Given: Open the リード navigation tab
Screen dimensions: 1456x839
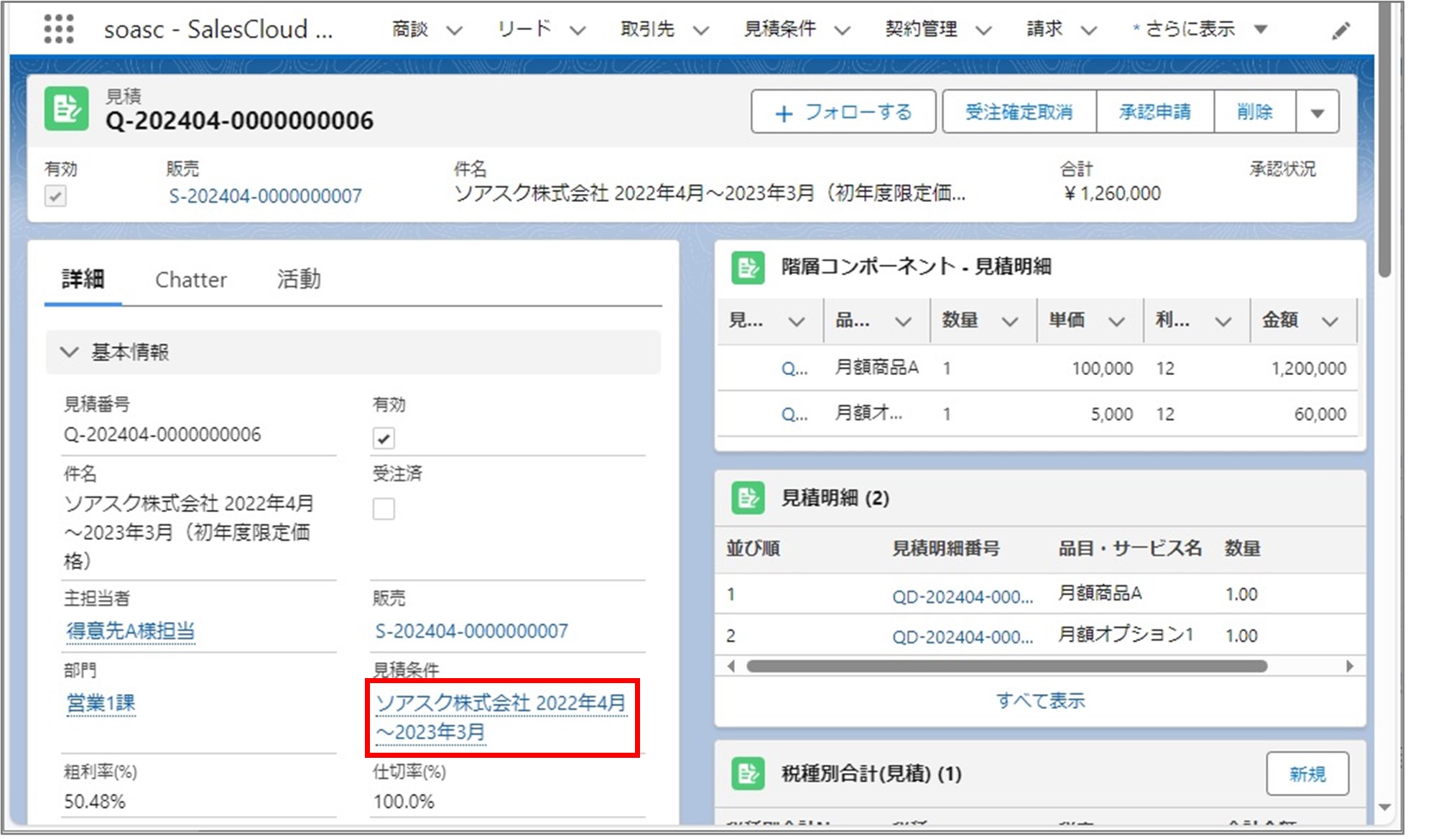Looking at the screenshot, I should coord(524,29).
